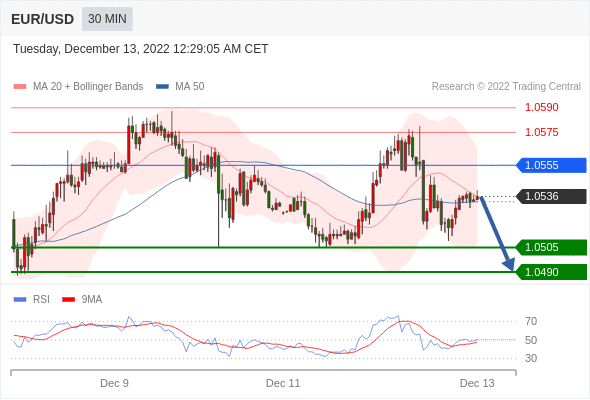The image size is (590, 400).
Task: Click the Dec 9 date axis label
Action: pyautogui.click(x=114, y=383)
